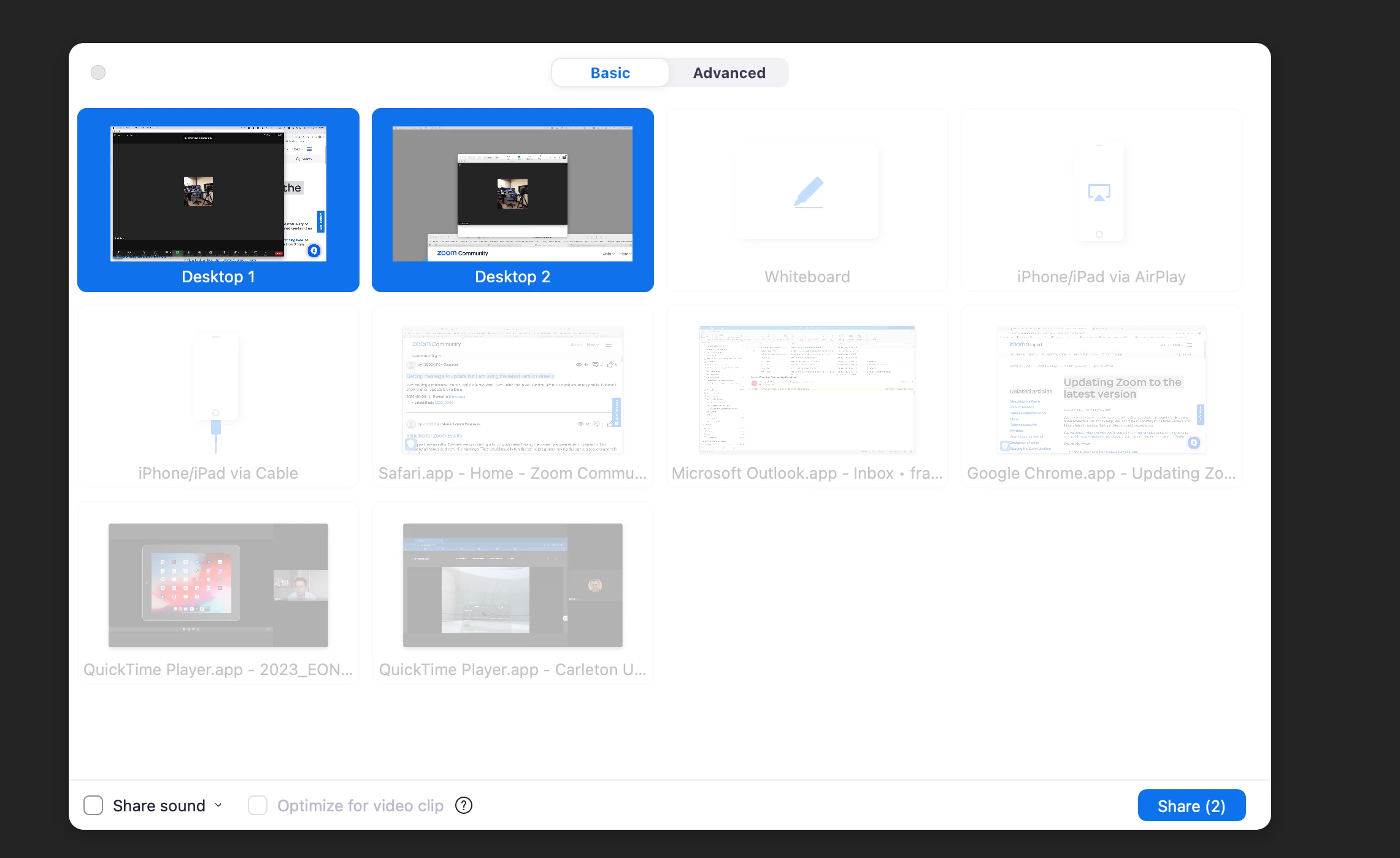This screenshot has height=858, width=1400.
Task: Tick the Optimize for video clip checkbox
Action: coord(258,805)
